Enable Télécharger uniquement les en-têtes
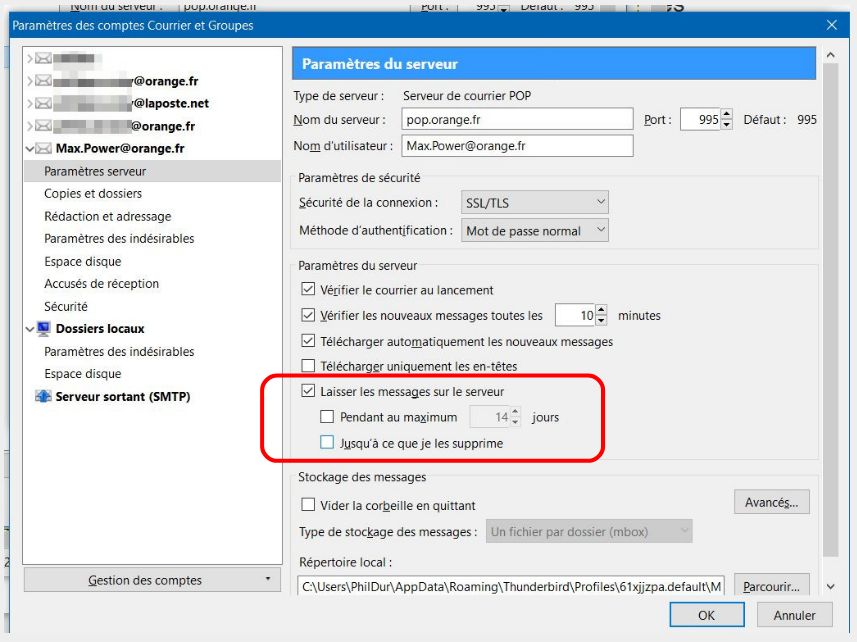857x642 pixels. pos(308,366)
